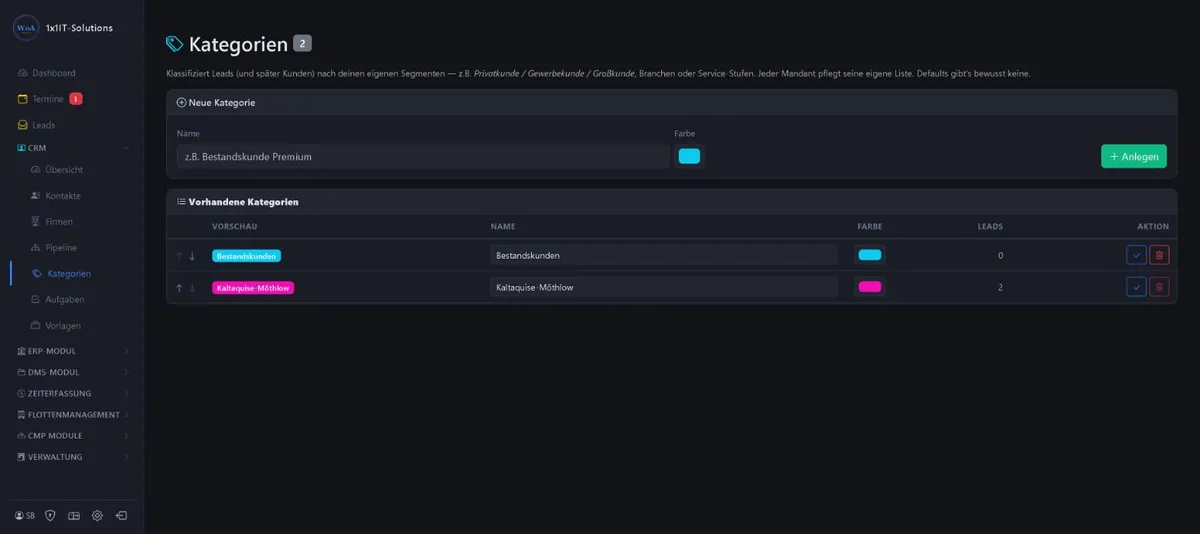The height and width of the screenshot is (534, 1200).
Task: Expand the DMS-MODUL section
Action: [72, 372]
